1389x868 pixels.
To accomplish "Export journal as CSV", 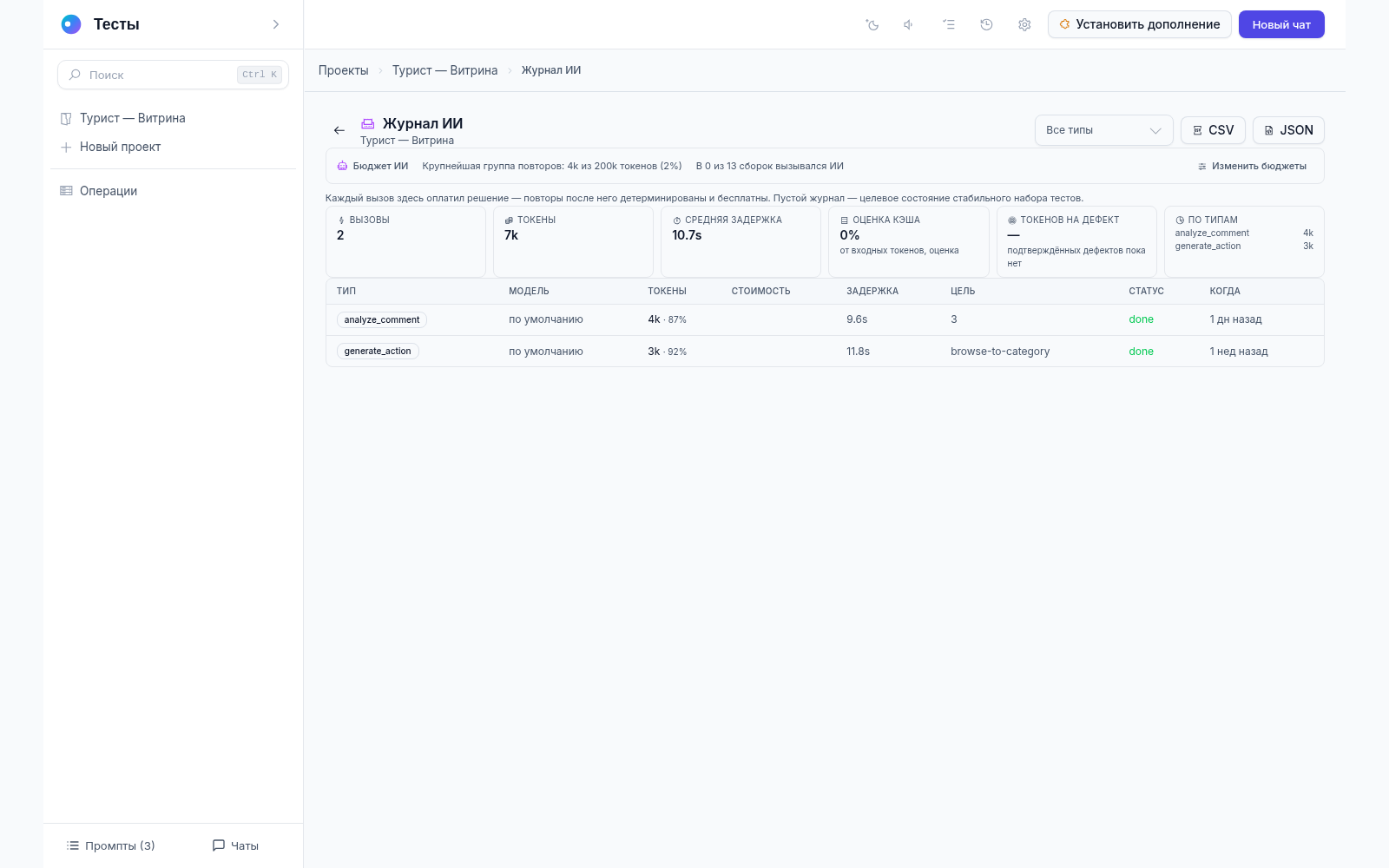I will (1213, 130).
